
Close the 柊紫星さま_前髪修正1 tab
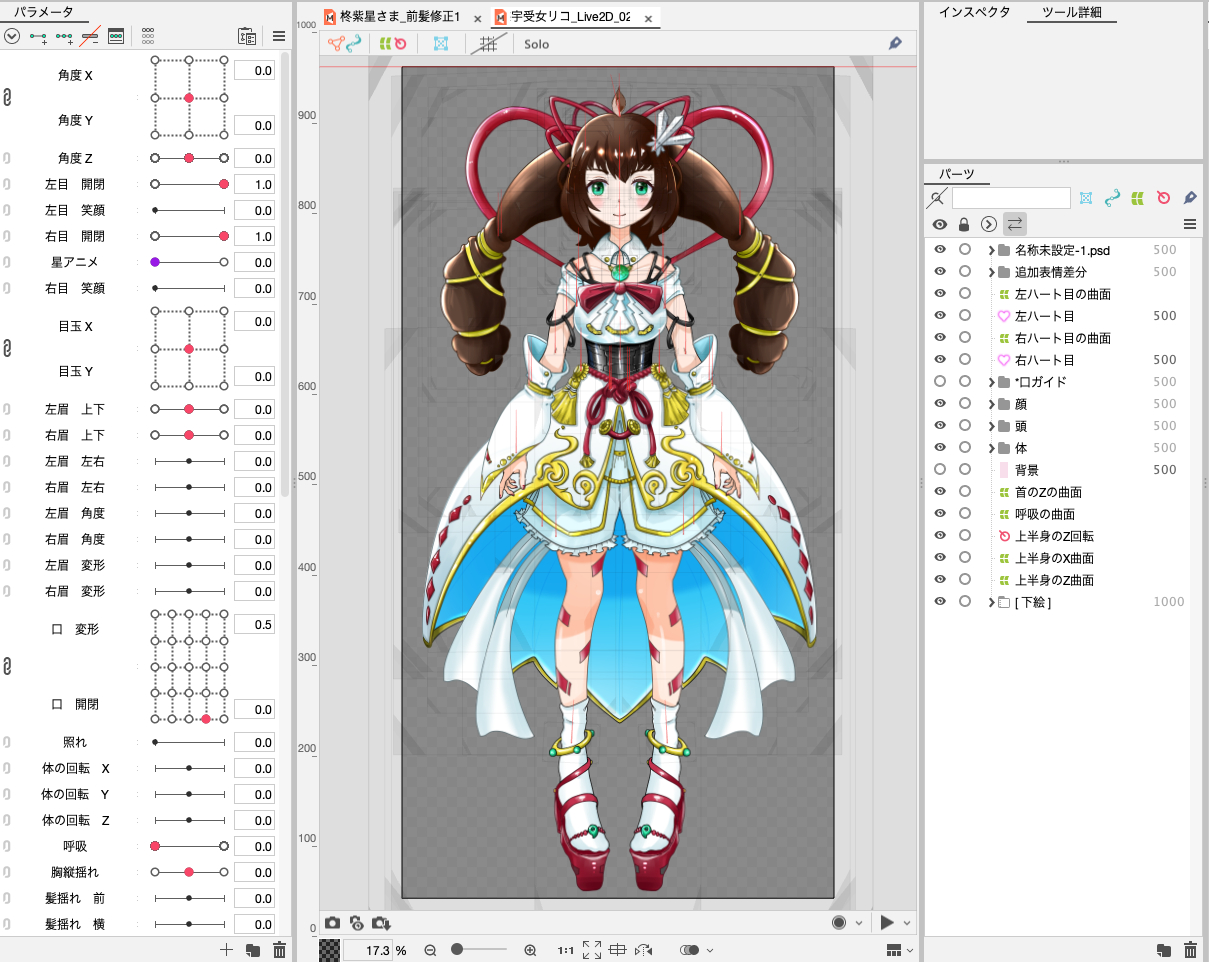coord(477,19)
